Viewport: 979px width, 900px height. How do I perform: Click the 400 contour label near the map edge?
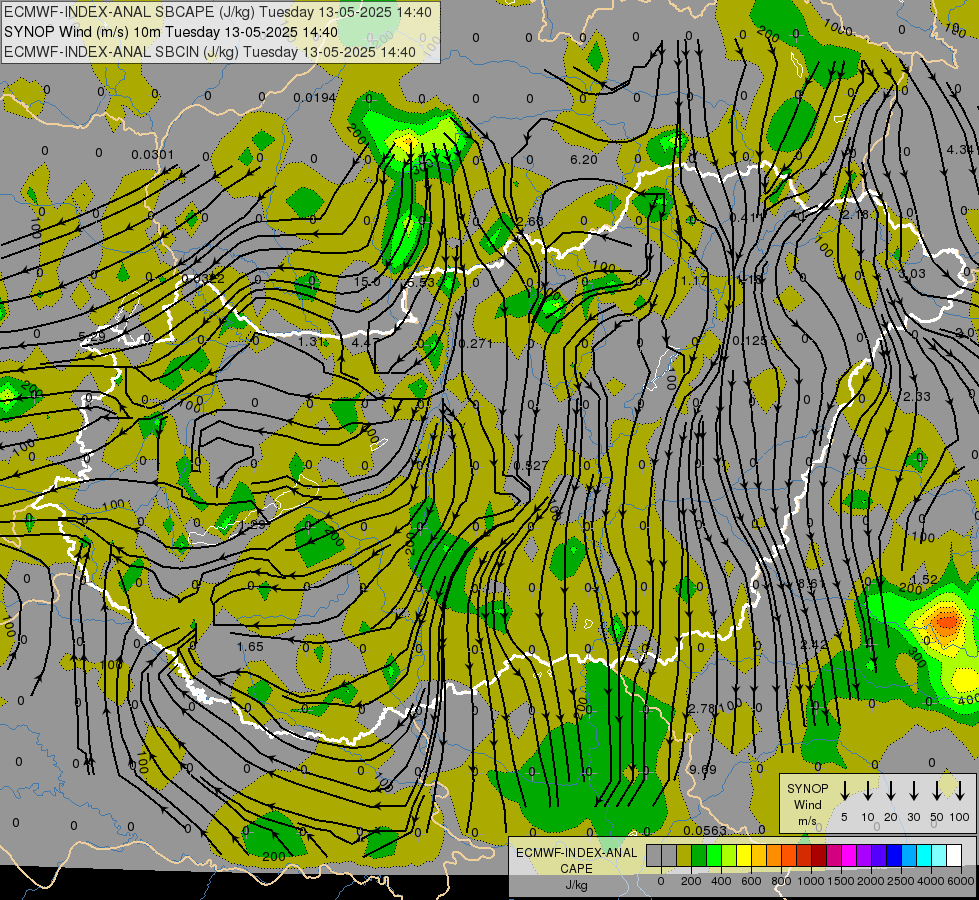(x=968, y=700)
